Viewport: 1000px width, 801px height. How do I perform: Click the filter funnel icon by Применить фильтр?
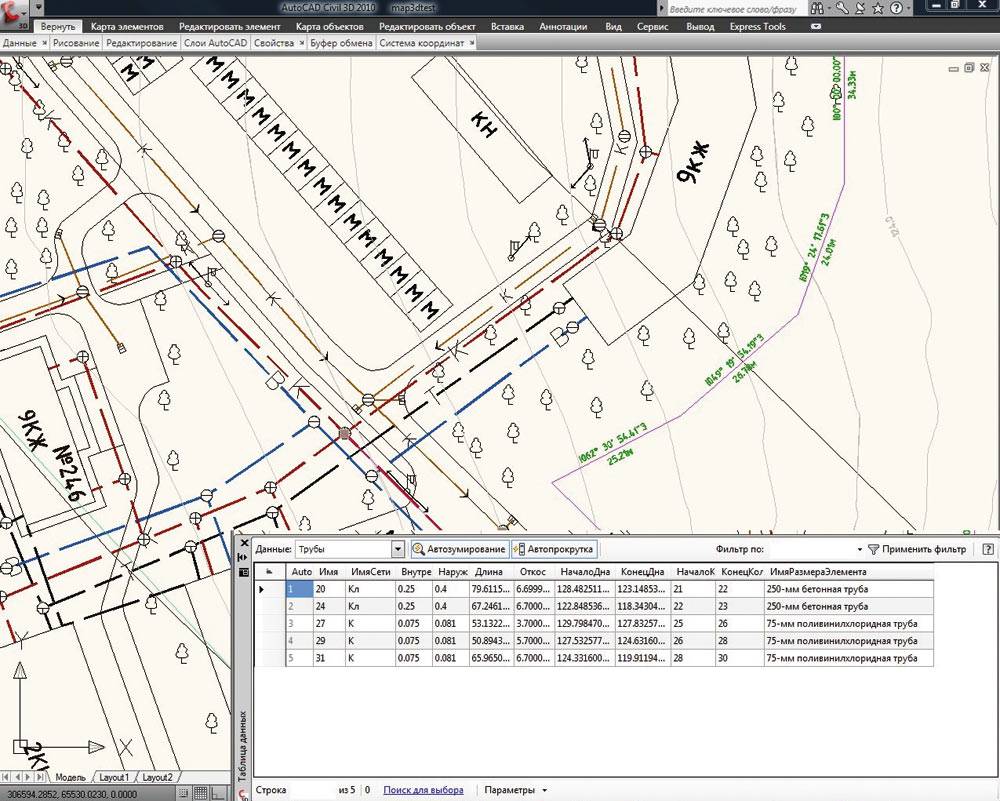tap(874, 549)
